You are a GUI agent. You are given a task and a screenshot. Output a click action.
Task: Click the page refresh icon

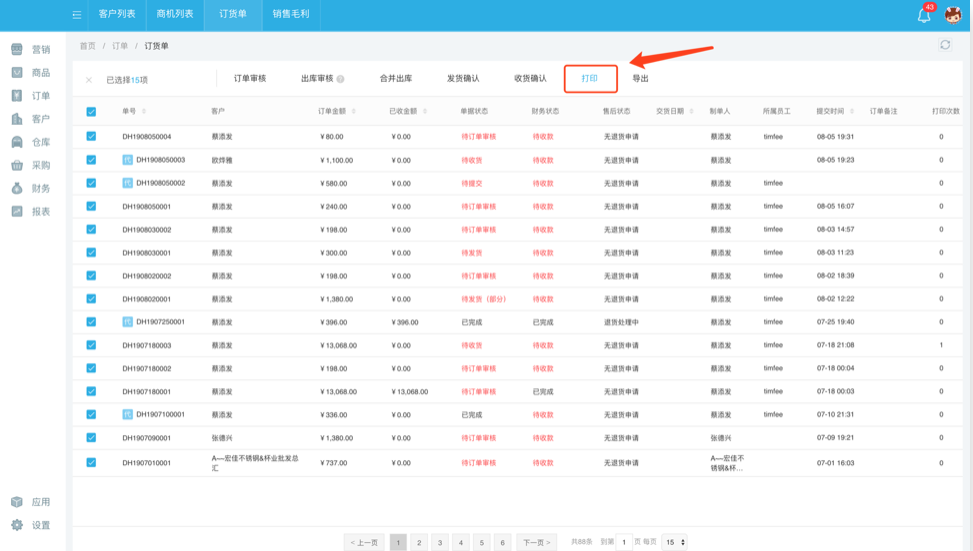945,45
